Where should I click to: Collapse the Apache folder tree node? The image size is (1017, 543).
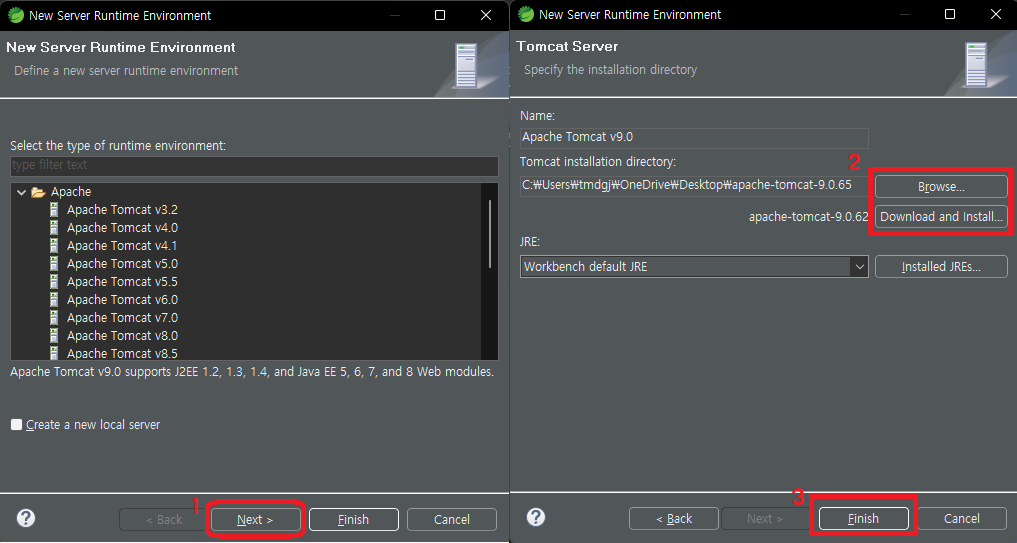(21, 192)
